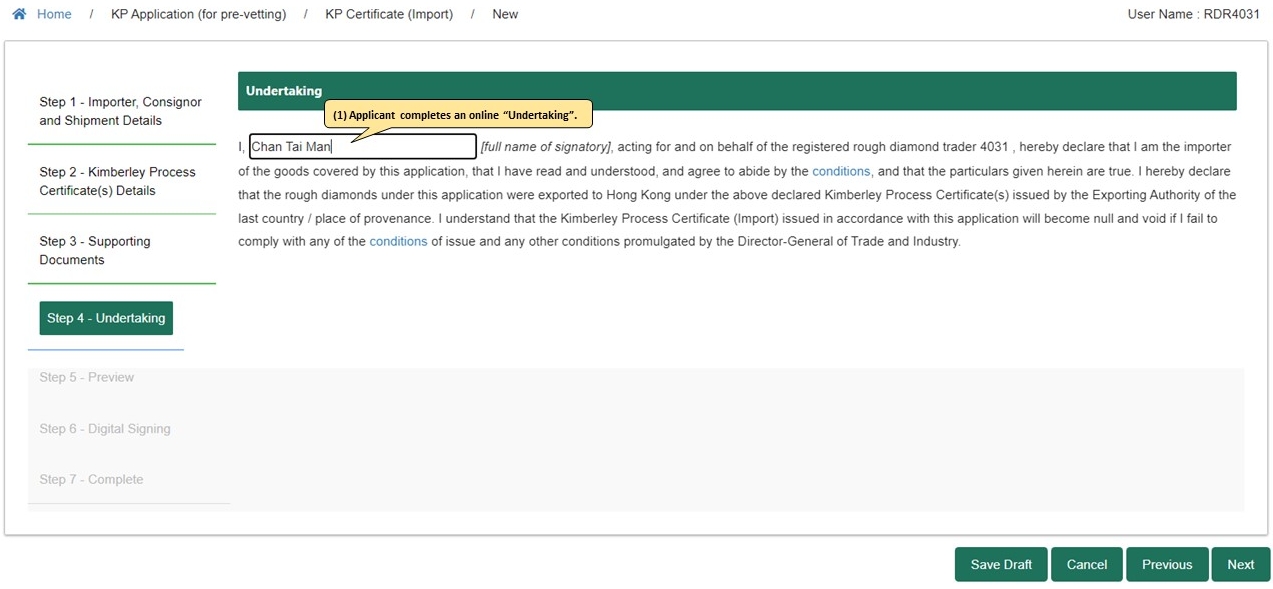This screenshot has height=589, width=1273.
Task: Click disabled Step 5 - Preview item
Action: [x=87, y=377]
